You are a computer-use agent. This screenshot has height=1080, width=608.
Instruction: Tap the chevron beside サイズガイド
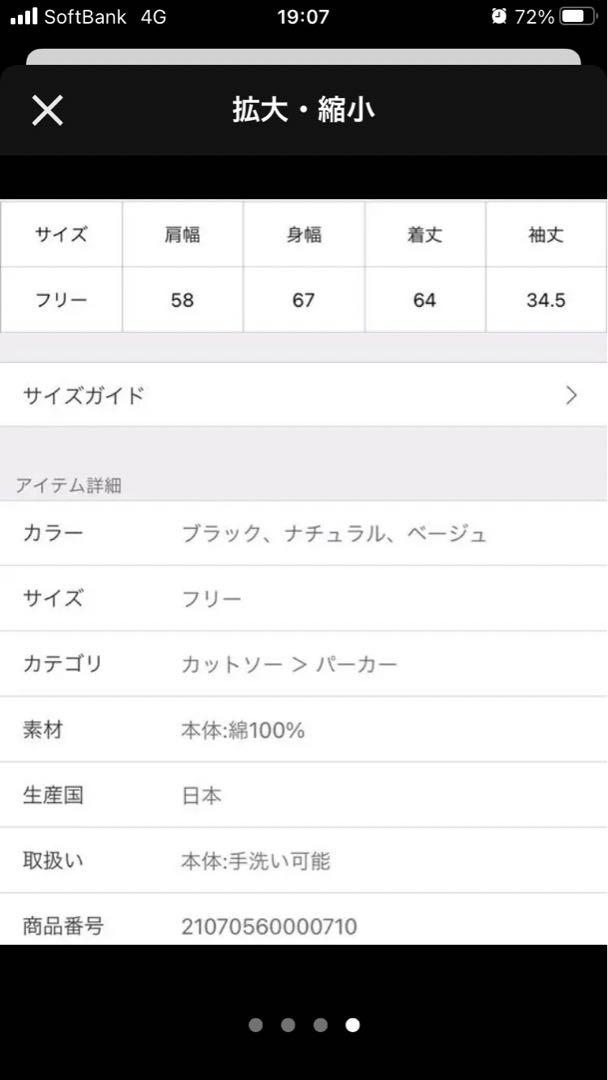pos(571,395)
